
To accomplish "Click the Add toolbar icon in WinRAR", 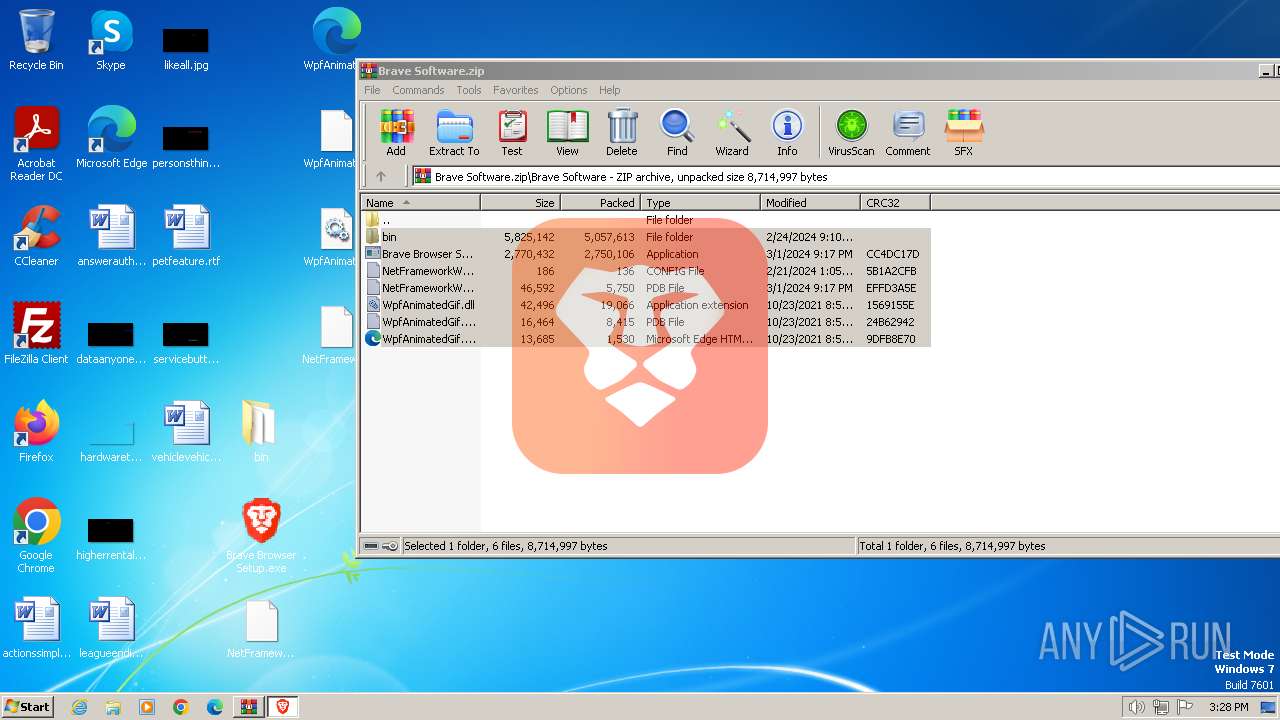I will point(396,133).
